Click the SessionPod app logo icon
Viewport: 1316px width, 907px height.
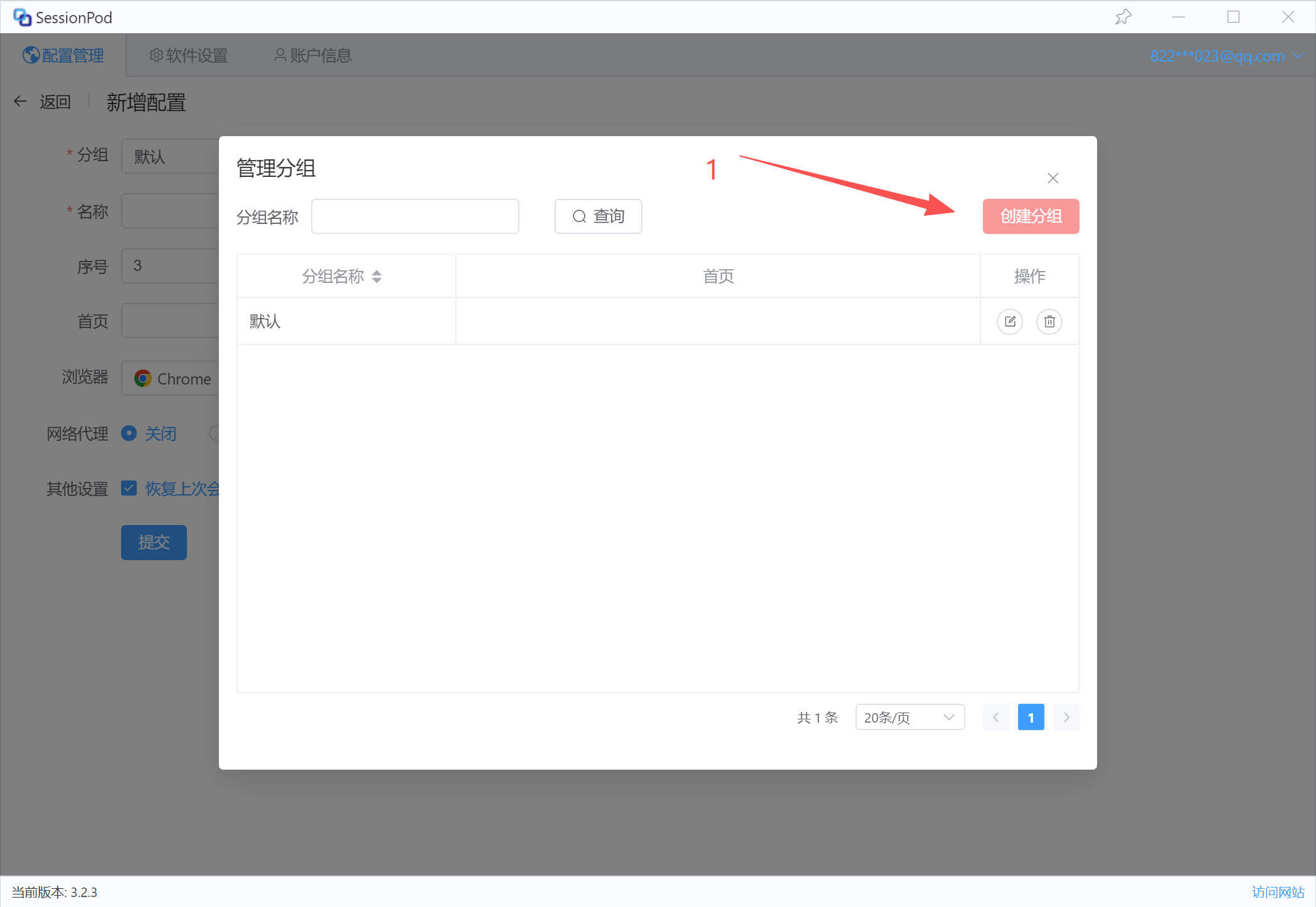pos(22,17)
